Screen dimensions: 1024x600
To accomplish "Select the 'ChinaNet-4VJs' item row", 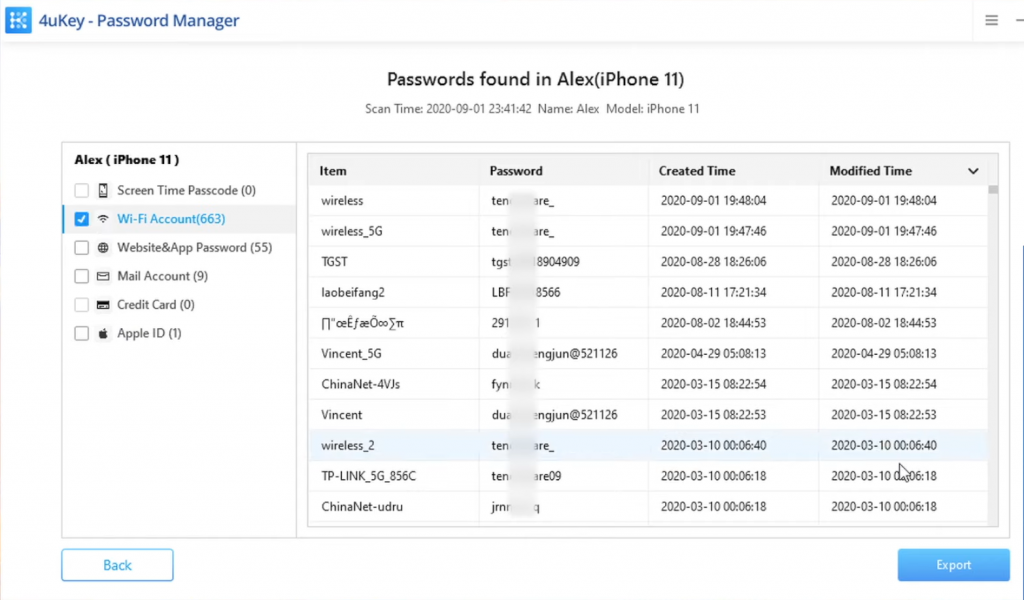I will [x=648, y=384].
